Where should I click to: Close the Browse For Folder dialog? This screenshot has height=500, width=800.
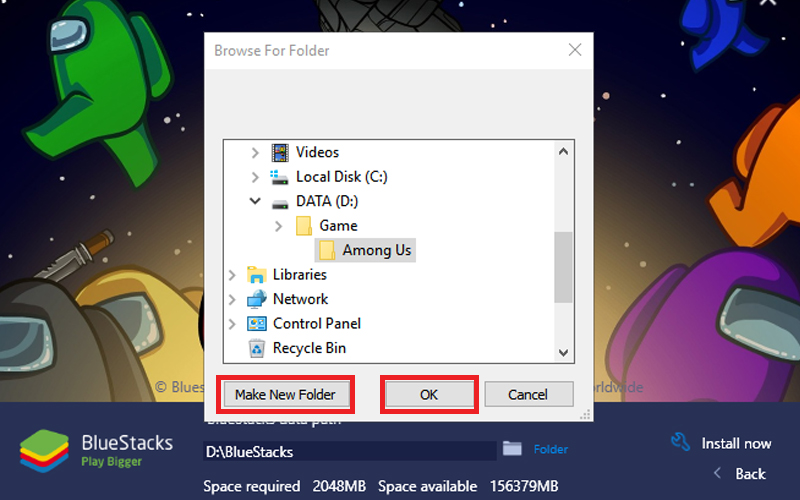click(x=575, y=50)
